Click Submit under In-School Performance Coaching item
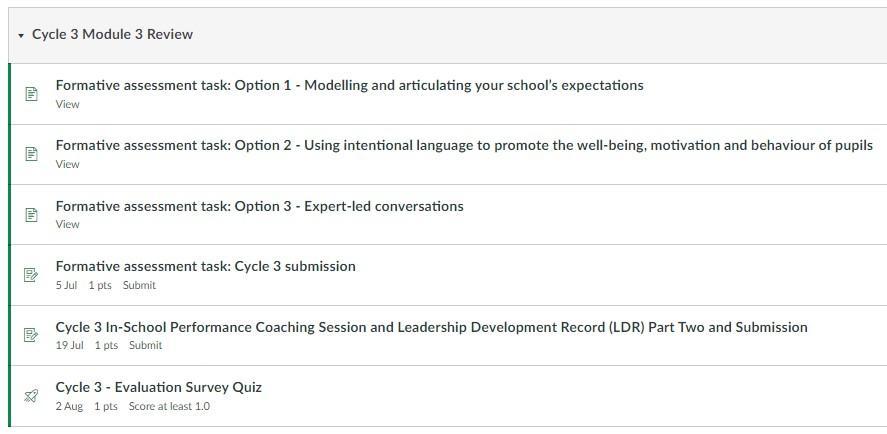 pyautogui.click(x=145, y=345)
